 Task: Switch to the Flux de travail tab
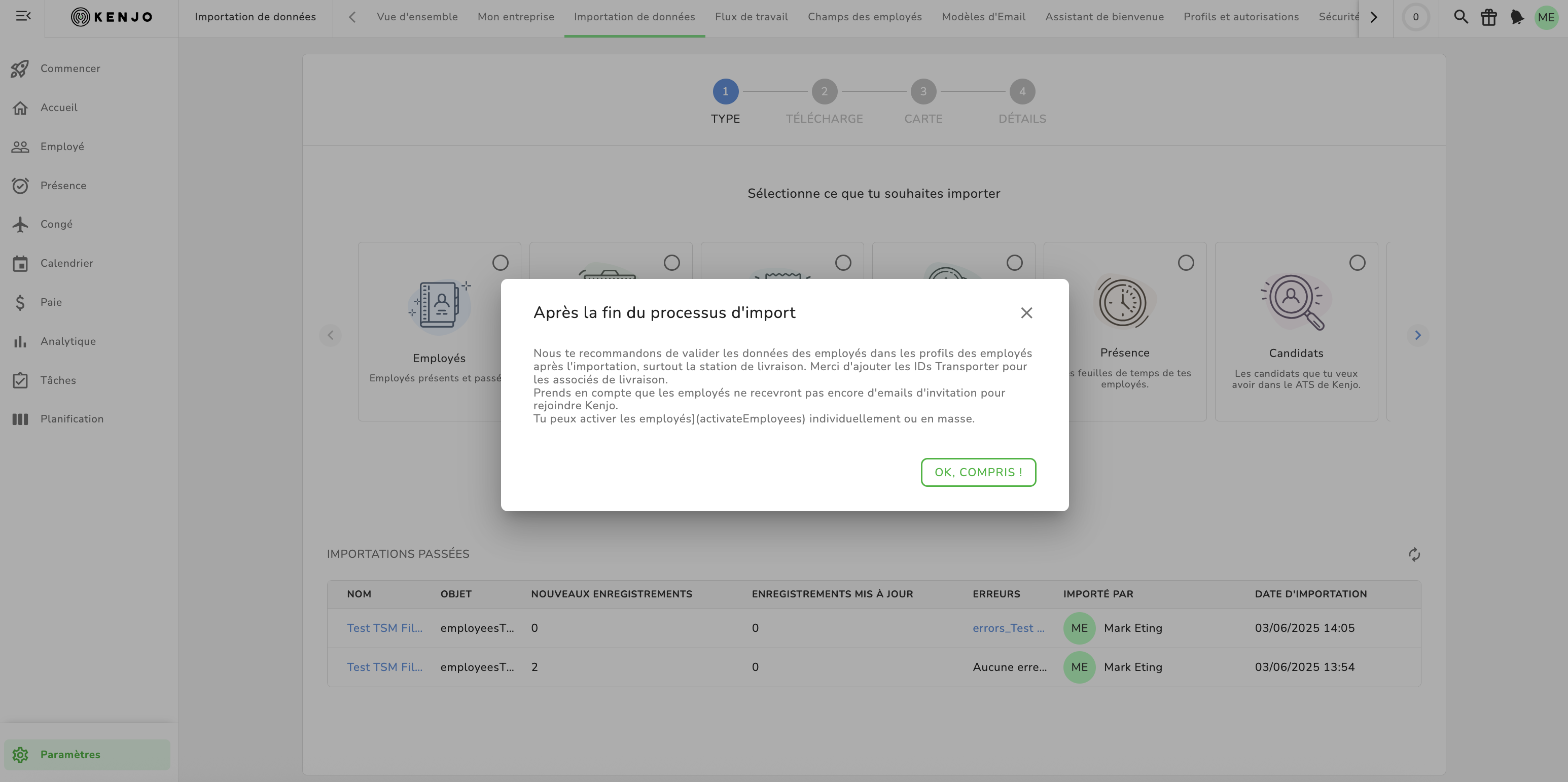pyautogui.click(x=751, y=17)
